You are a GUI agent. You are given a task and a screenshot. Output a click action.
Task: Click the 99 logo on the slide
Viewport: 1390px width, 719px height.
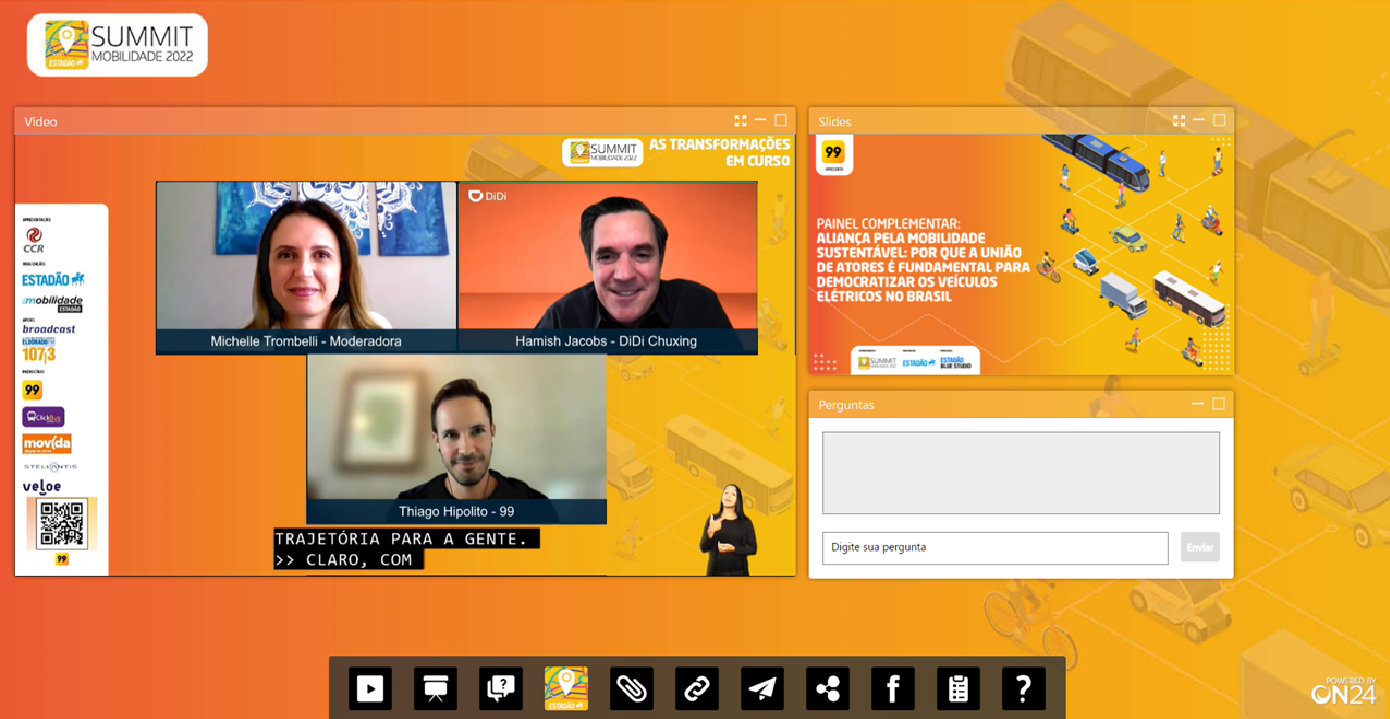tap(833, 155)
